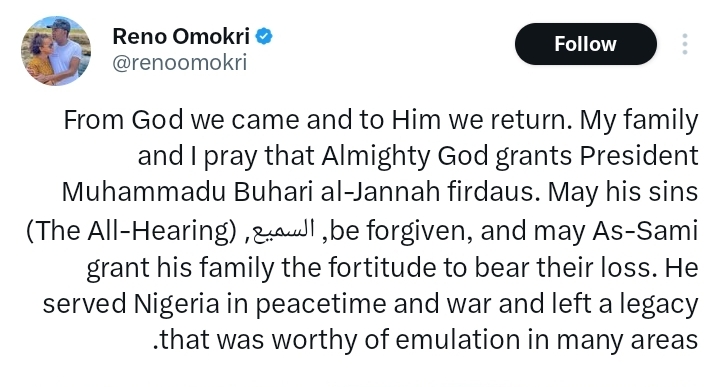Click the blue verified badge
Screen dimensions: 720x387
click(x=264, y=36)
